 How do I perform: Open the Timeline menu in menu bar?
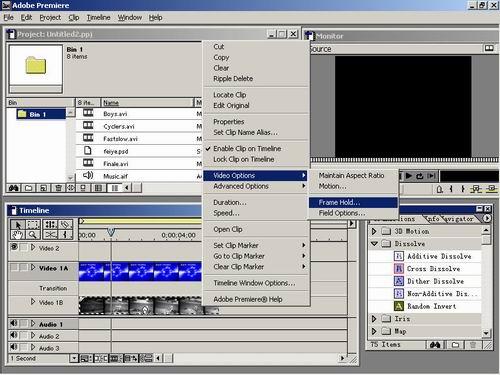[x=98, y=17]
